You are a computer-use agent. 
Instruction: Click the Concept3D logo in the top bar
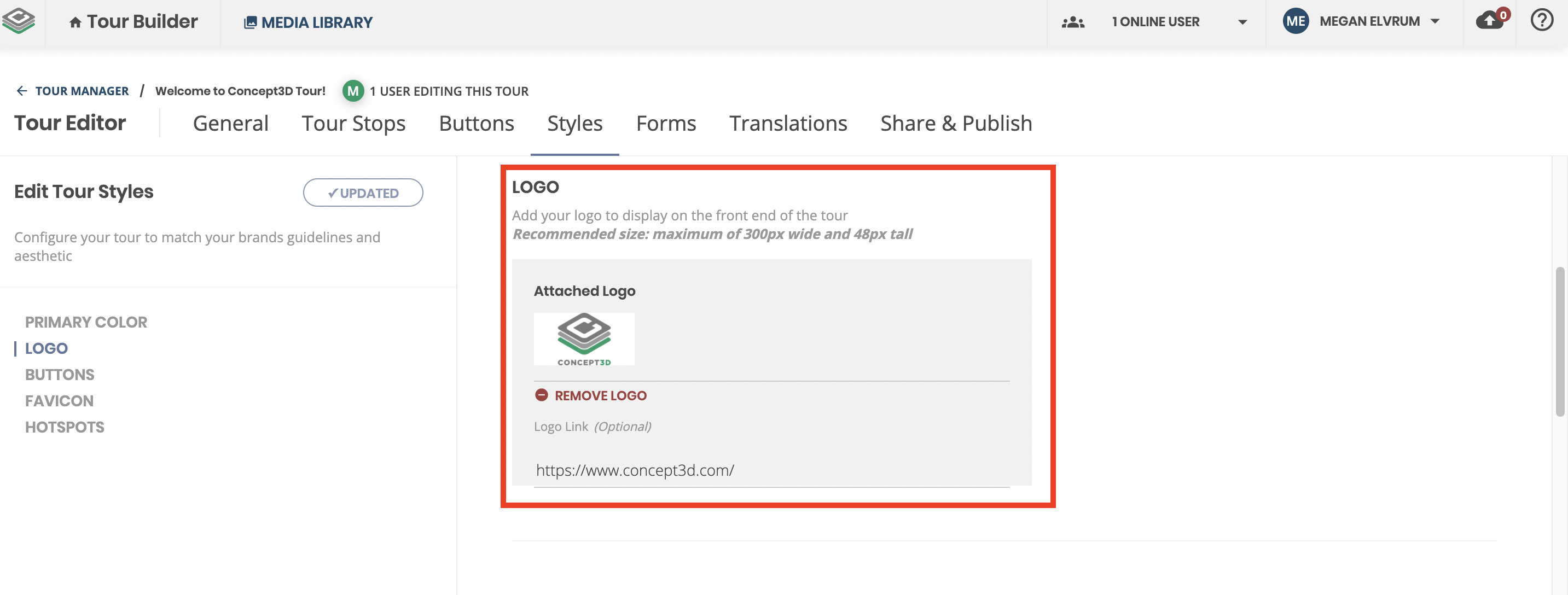(x=19, y=21)
